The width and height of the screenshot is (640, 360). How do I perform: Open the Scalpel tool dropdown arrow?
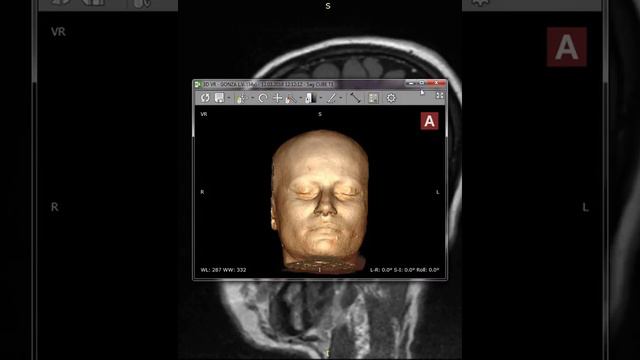(x=301, y=98)
